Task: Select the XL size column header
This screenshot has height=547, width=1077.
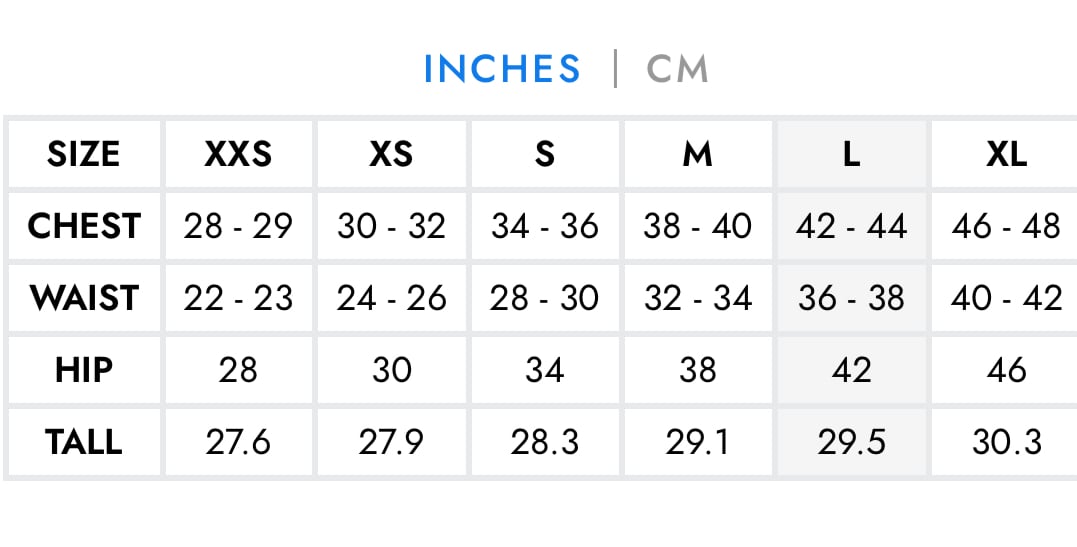Action: [x=1005, y=154]
